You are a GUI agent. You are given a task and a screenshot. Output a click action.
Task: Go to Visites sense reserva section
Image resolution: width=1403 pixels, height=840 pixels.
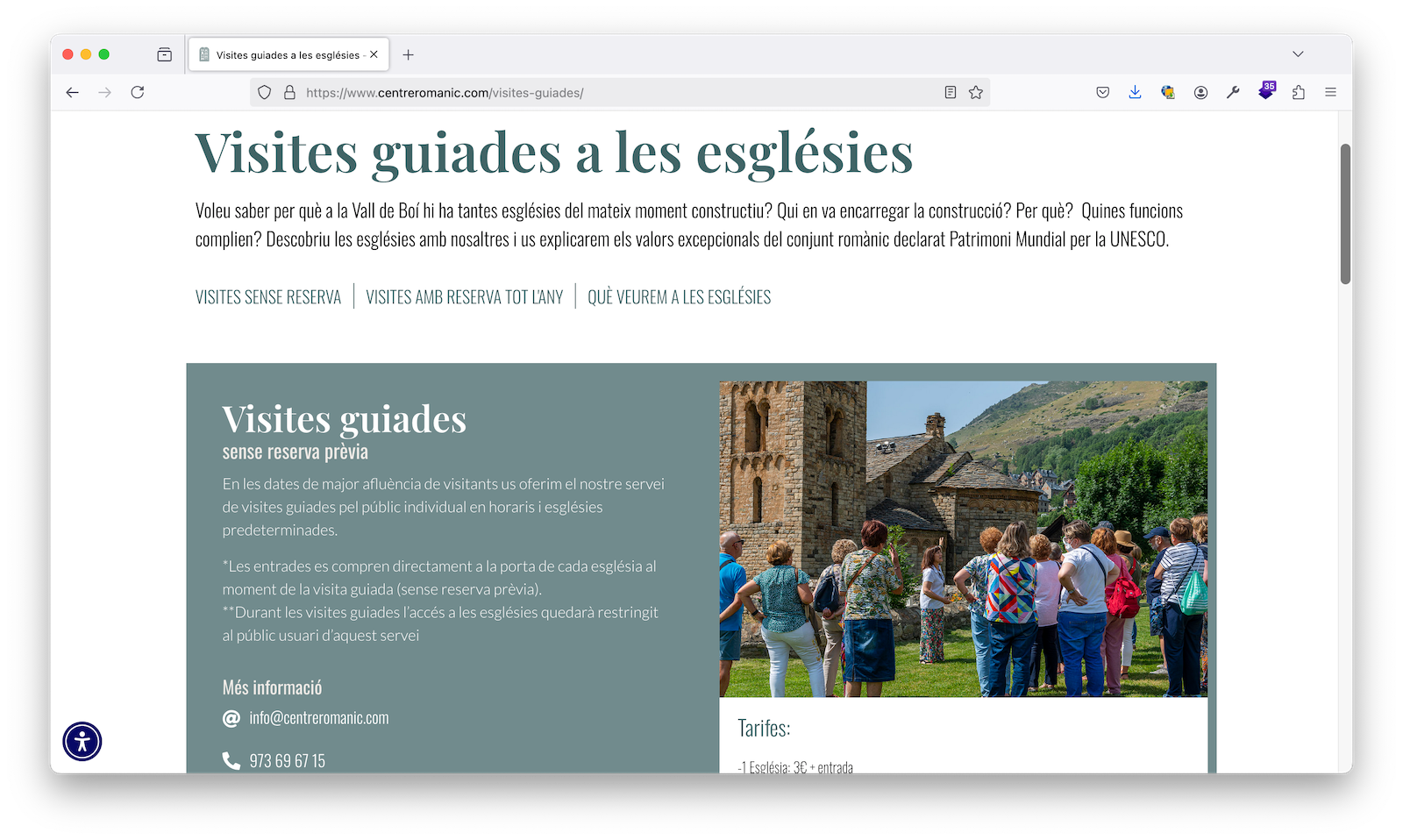point(268,297)
